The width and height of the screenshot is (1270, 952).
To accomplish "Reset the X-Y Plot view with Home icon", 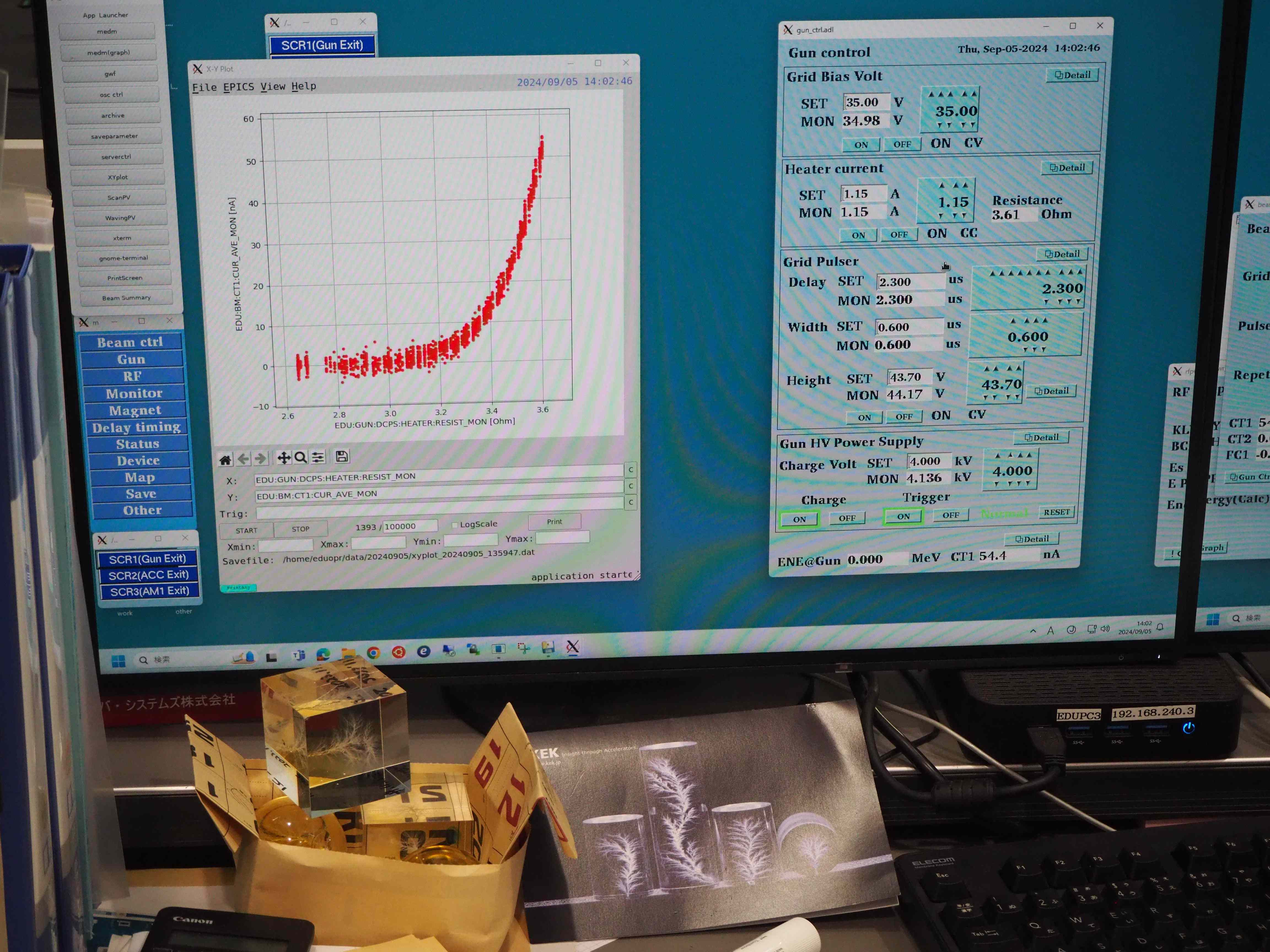I will click(225, 460).
